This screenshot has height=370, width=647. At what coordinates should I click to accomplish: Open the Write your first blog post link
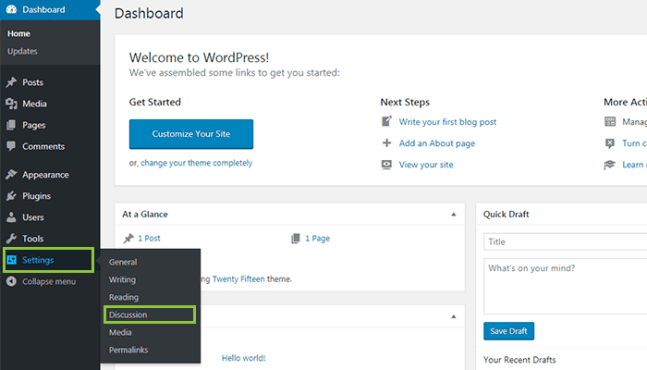coord(447,122)
